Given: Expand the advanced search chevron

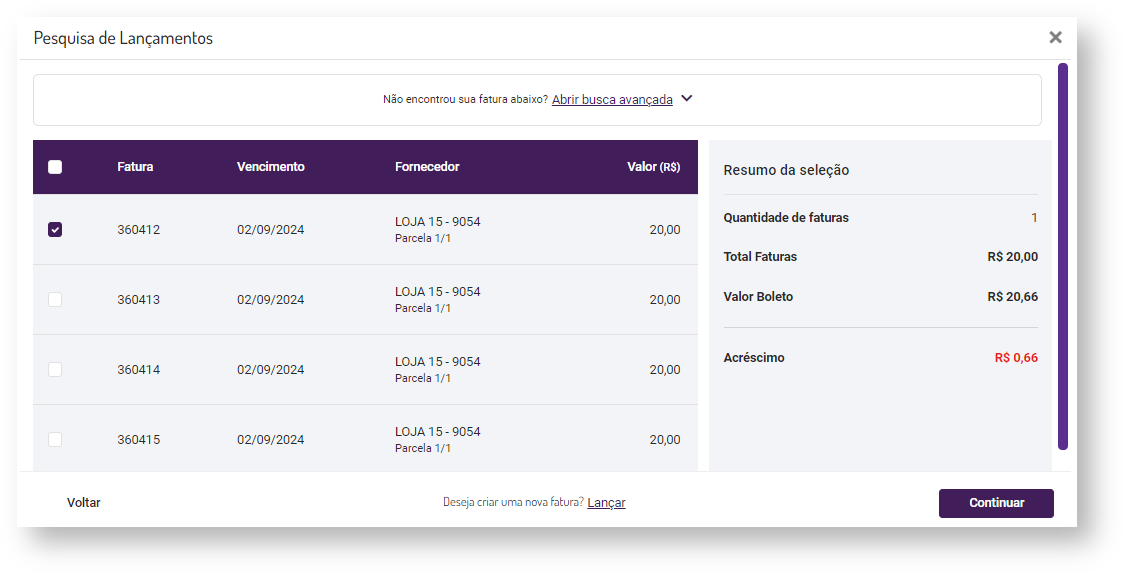Looking at the screenshot, I should point(687,99).
